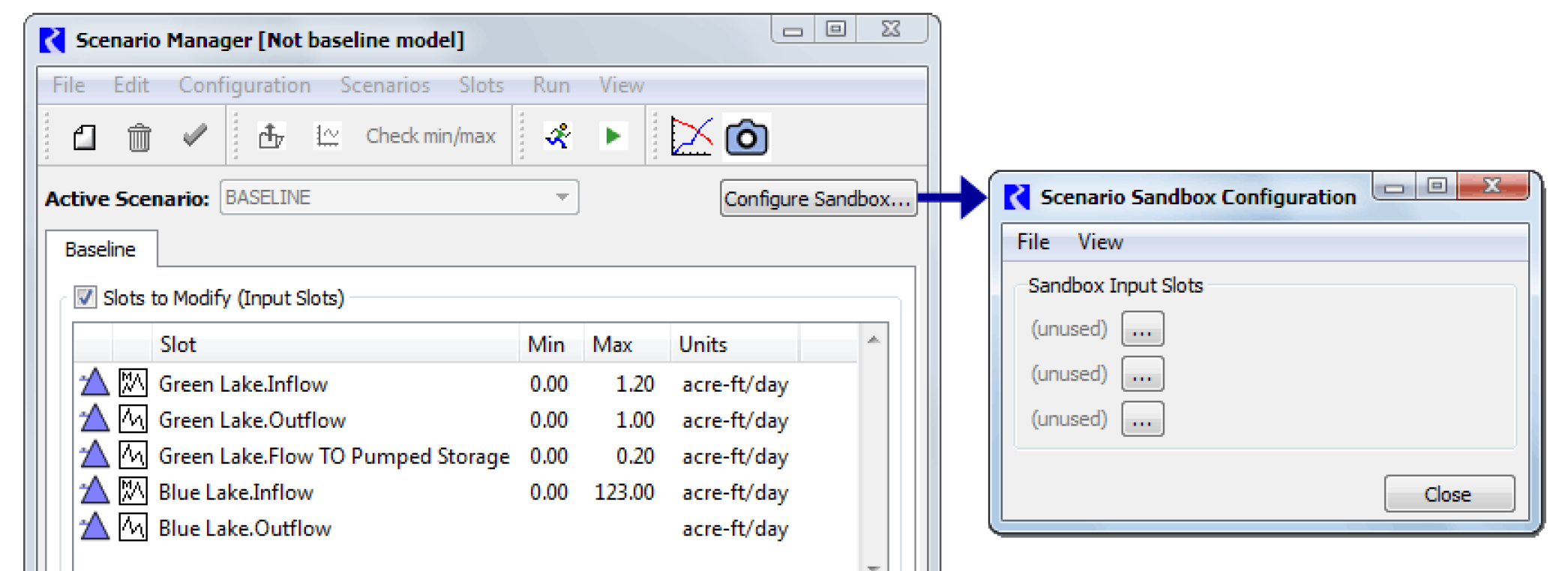Close the Sandbox Configuration with Close button
Image resolution: width=1568 pixels, height=571 pixels.
[x=1448, y=494]
